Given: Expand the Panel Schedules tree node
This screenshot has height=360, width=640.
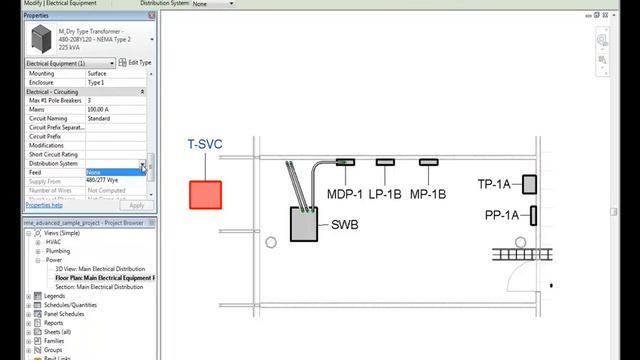Looking at the screenshot, I should pos(29,314).
